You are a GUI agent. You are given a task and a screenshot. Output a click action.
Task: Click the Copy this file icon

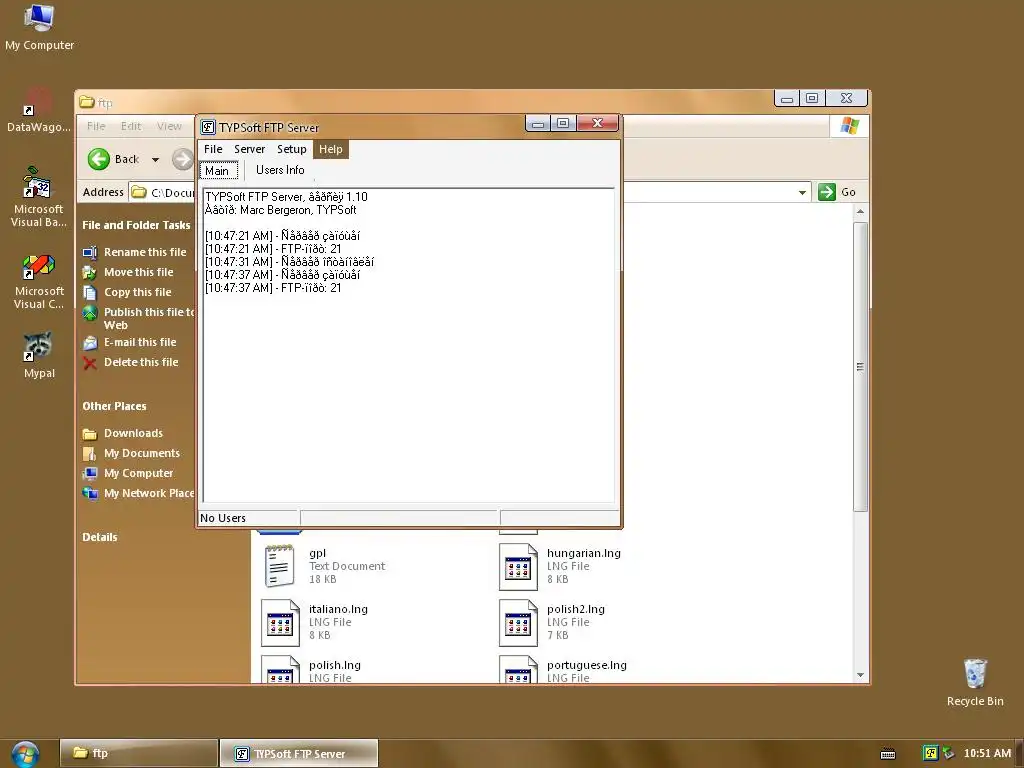point(90,293)
